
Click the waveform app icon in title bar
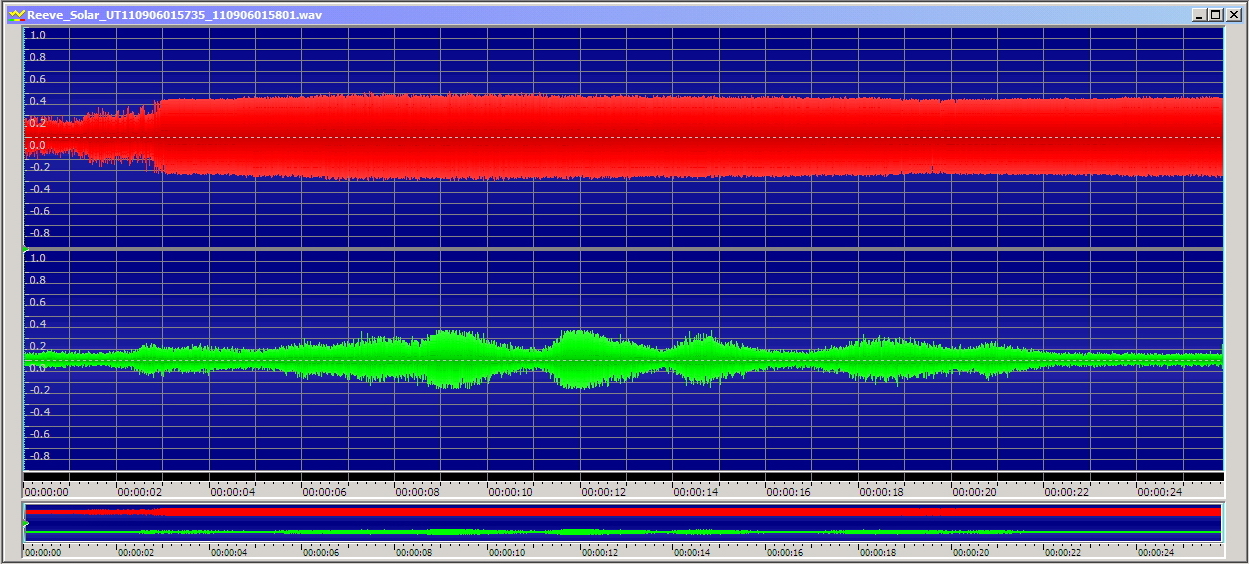pyautogui.click(x=16, y=14)
